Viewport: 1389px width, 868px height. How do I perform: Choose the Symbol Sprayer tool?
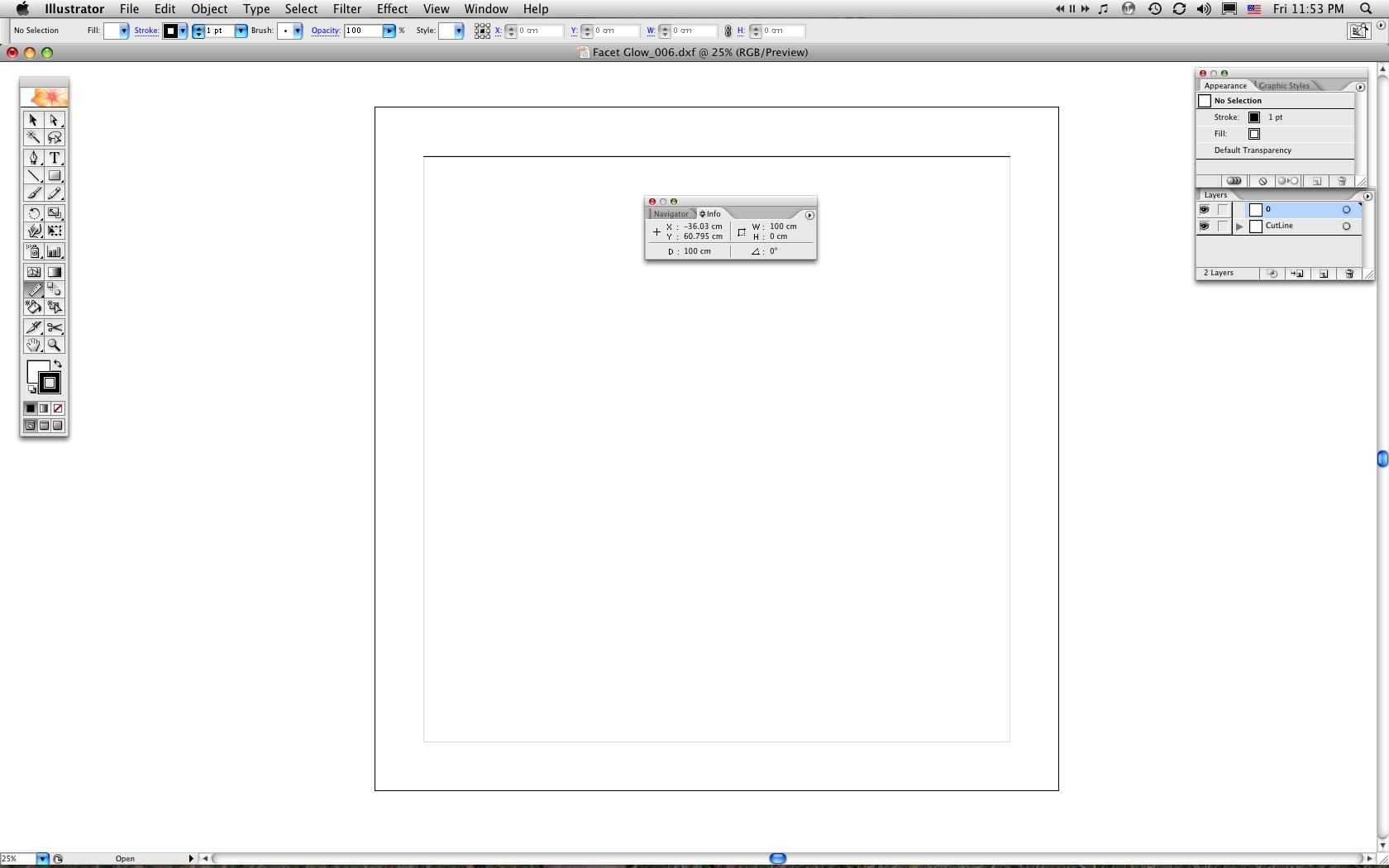point(33,252)
